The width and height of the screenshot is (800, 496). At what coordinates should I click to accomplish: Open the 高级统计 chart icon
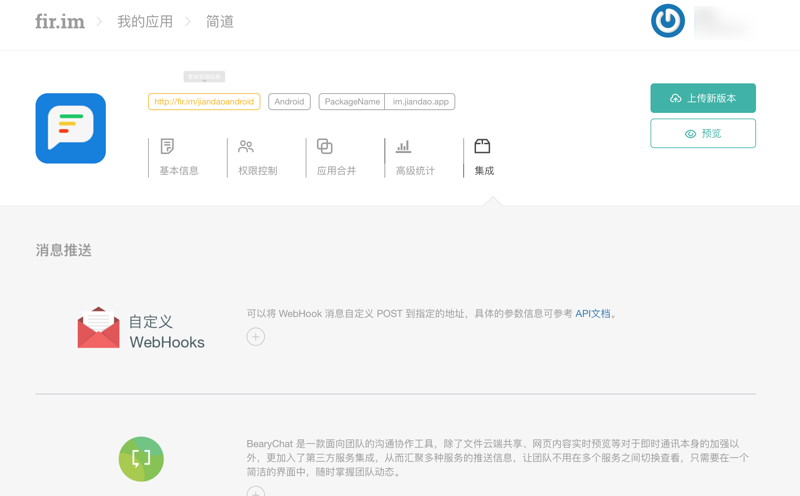click(x=403, y=146)
